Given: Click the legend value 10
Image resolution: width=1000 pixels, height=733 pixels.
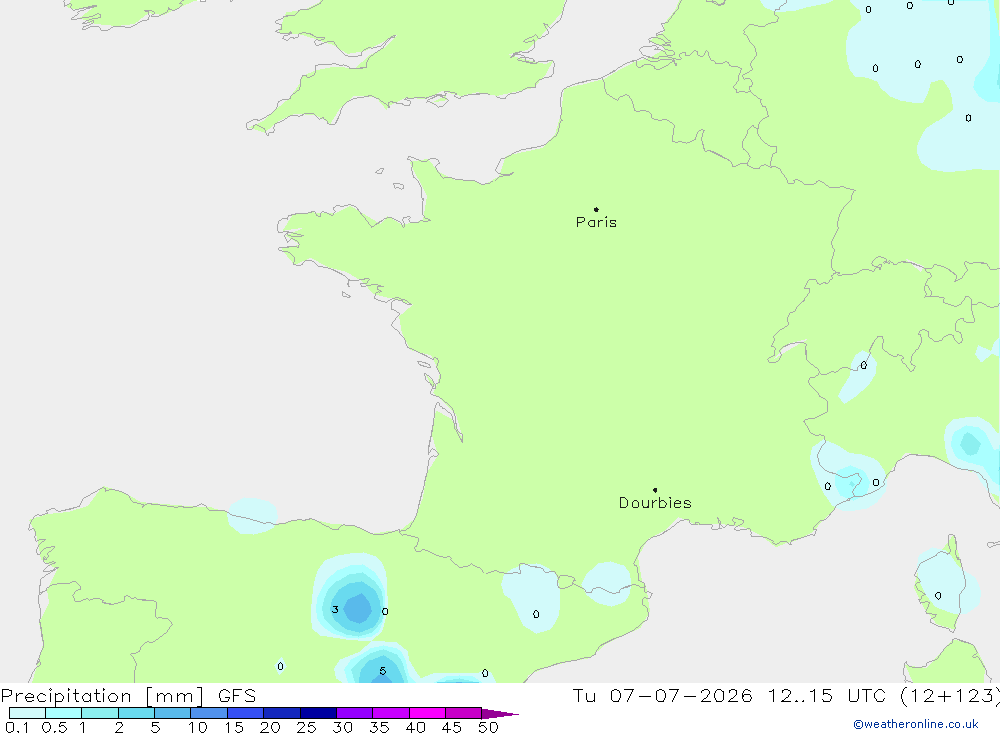Looking at the screenshot, I should click(x=198, y=727).
